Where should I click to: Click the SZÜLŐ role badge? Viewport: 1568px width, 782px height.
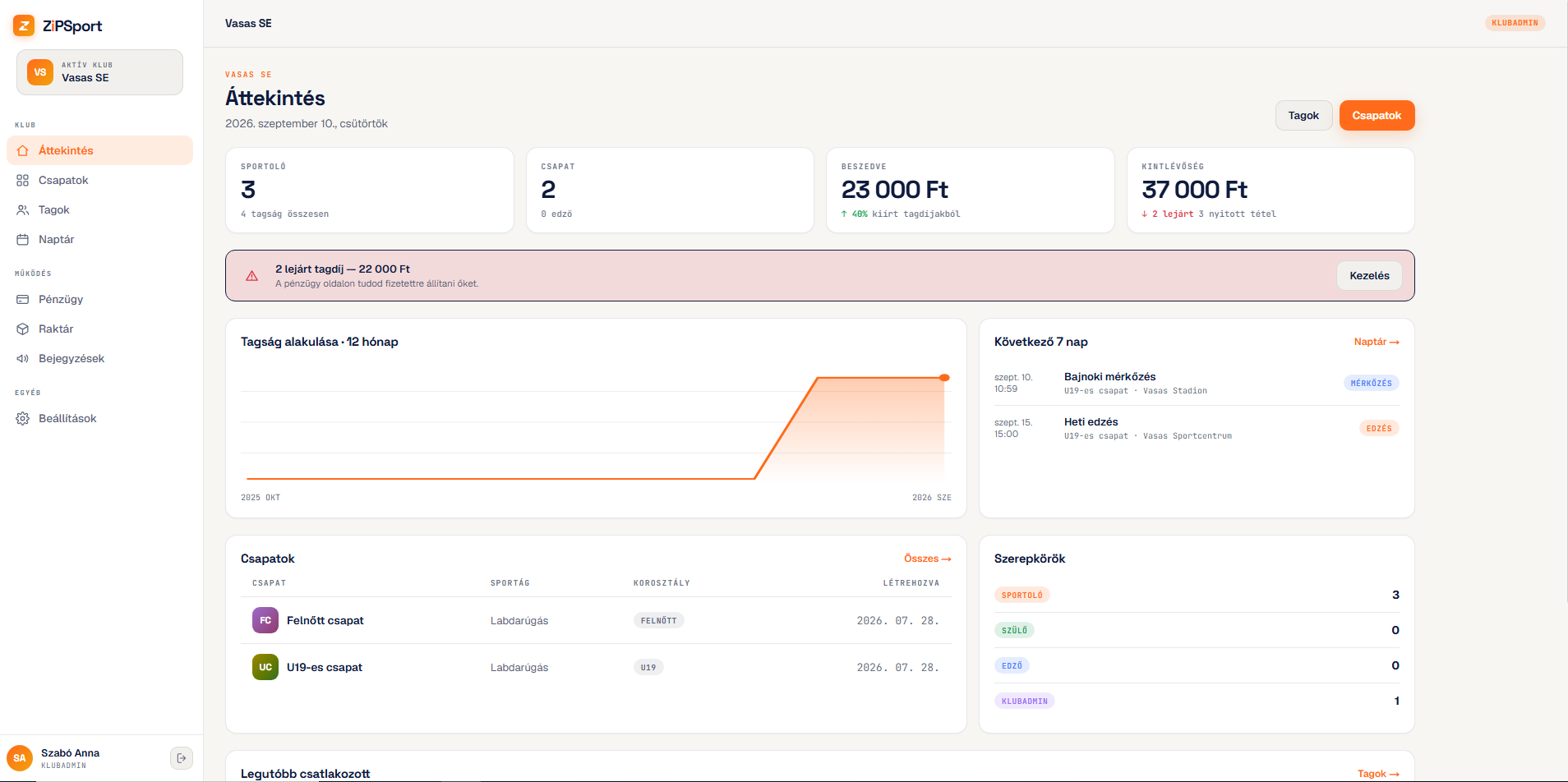1015,630
